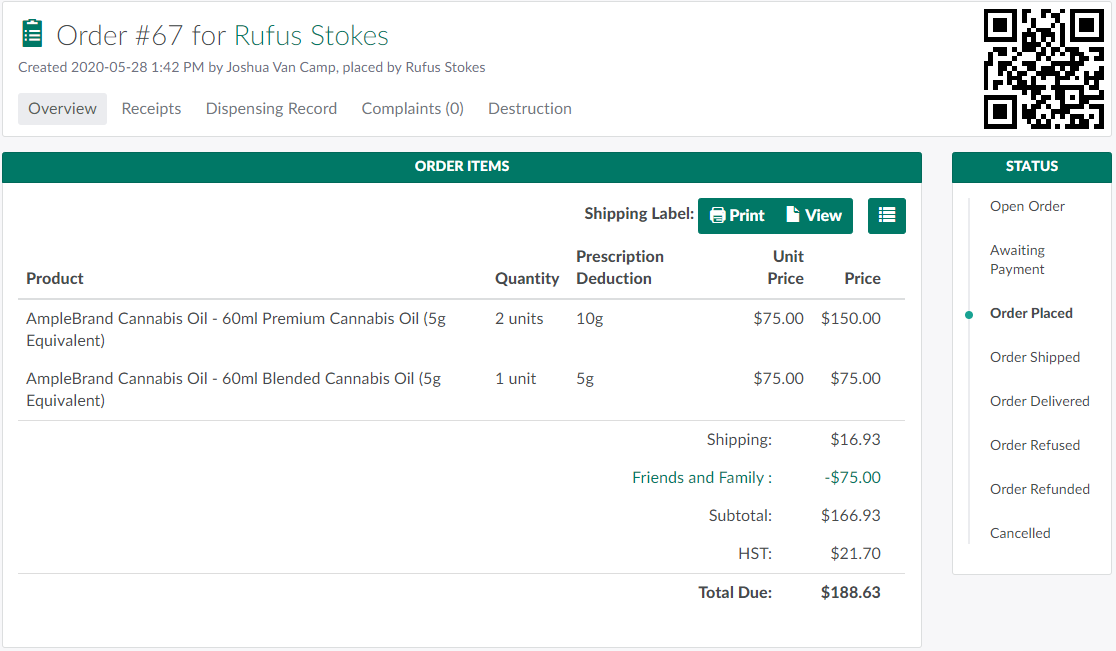Switch to the Receipts tab

(151, 109)
